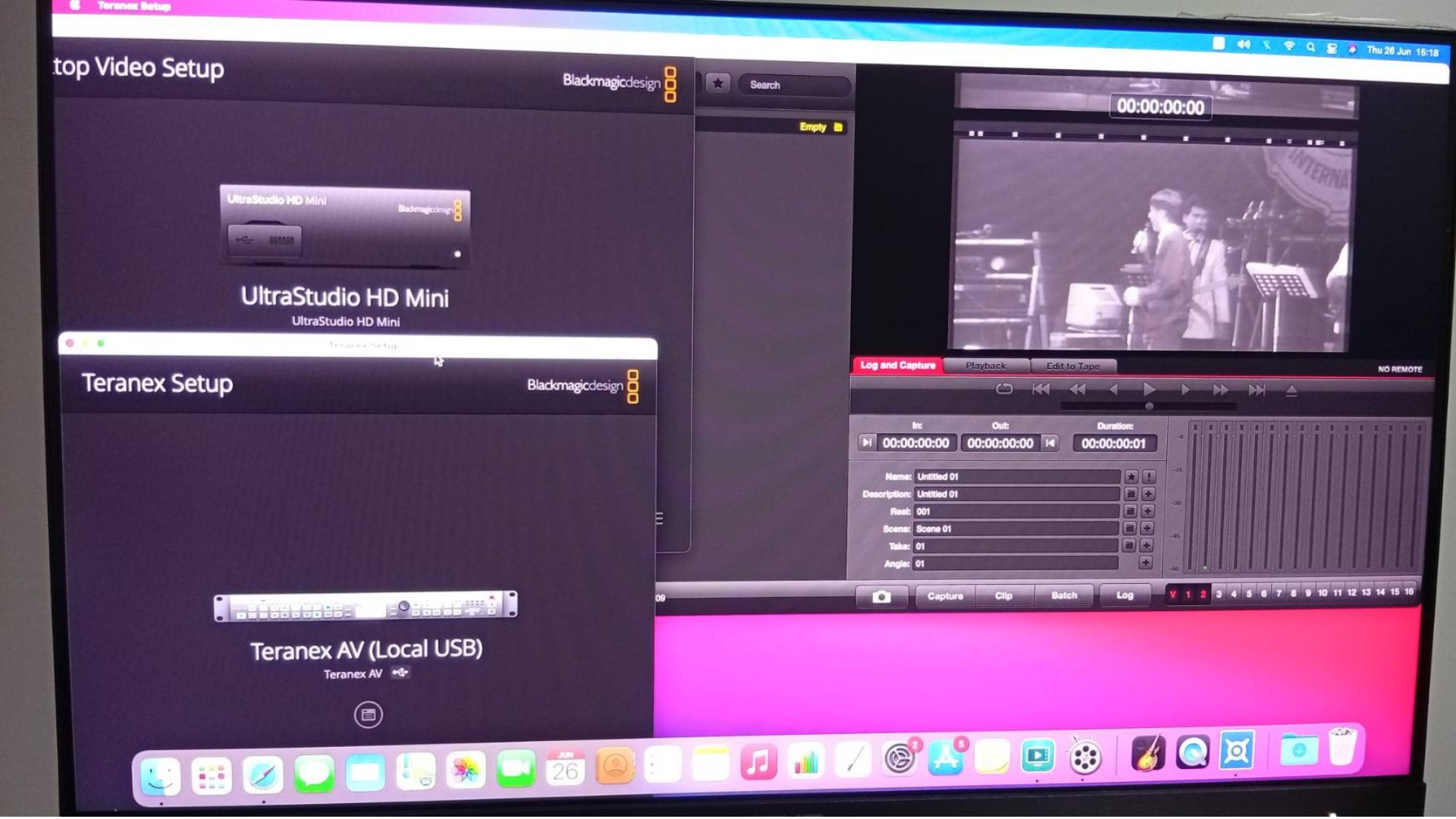Step one frame forward
Screen dimensions: 1456x819
(1185, 390)
